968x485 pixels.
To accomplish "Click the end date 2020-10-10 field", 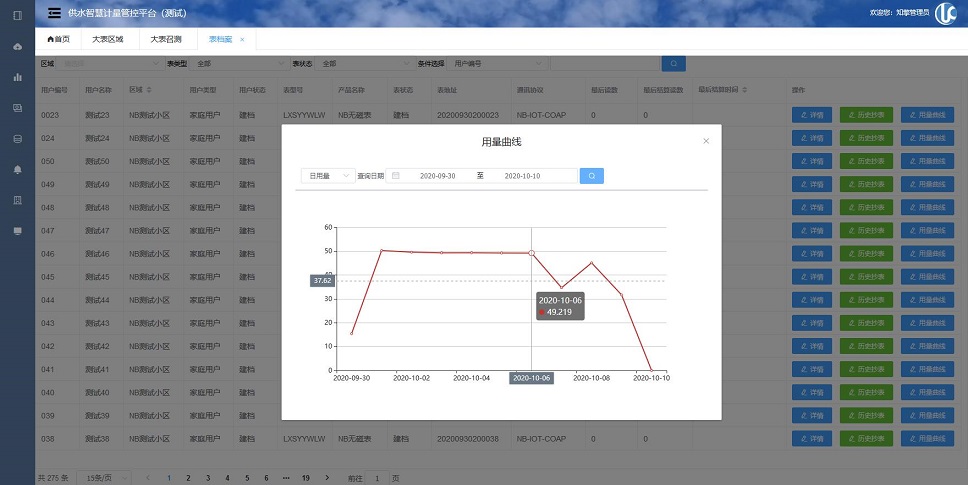I will 522,176.
